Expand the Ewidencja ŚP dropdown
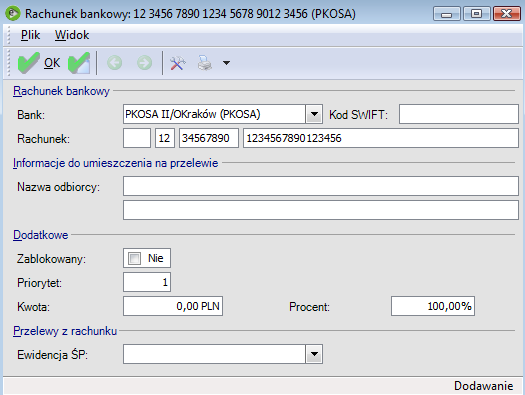 [314, 354]
